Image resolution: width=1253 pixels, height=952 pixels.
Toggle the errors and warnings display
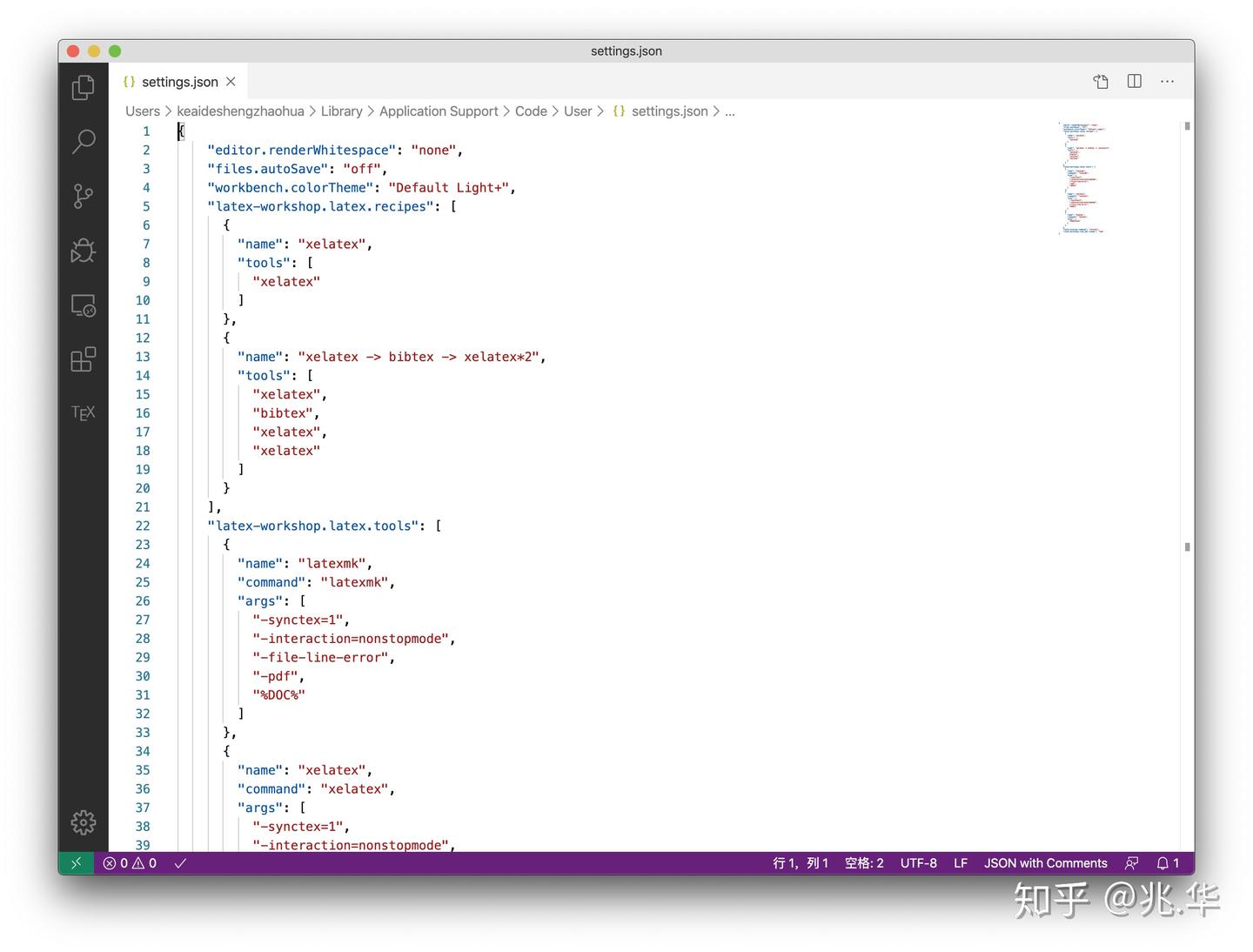(128, 862)
